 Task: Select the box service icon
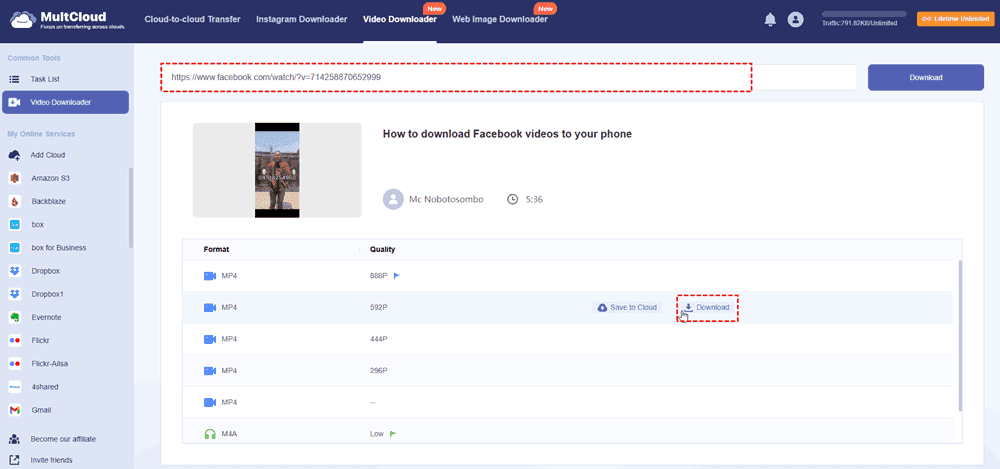[x=14, y=225]
